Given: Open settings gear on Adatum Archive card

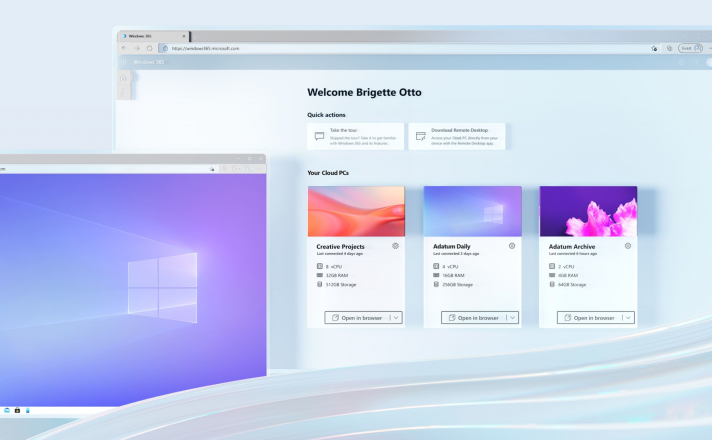Looking at the screenshot, I should tap(628, 246).
